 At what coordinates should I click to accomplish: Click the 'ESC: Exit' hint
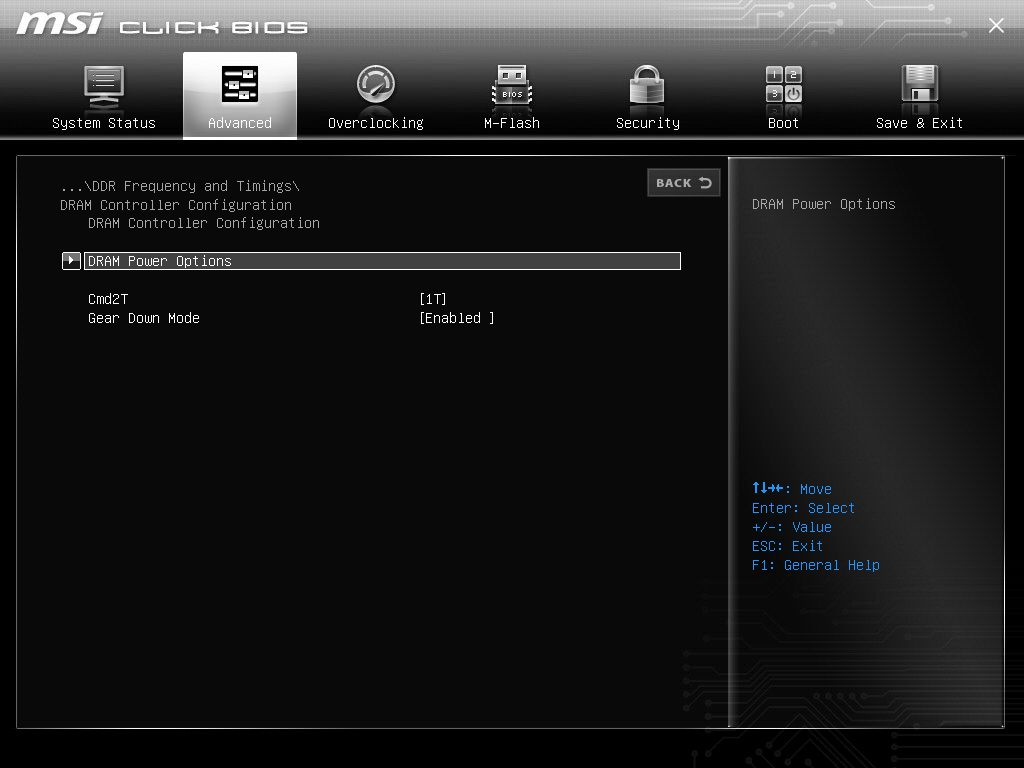click(x=787, y=546)
